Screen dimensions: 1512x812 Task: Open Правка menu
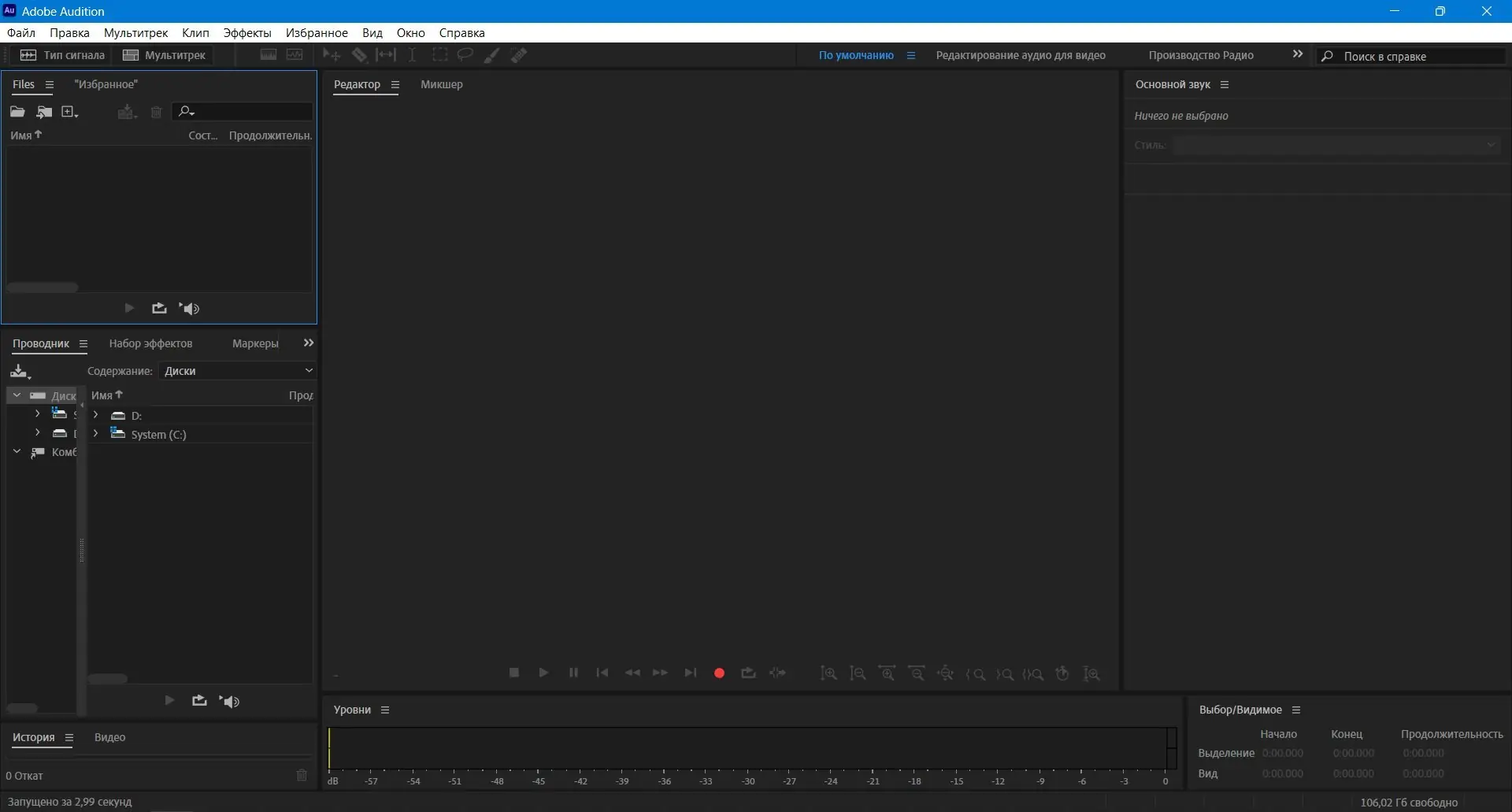(x=69, y=32)
